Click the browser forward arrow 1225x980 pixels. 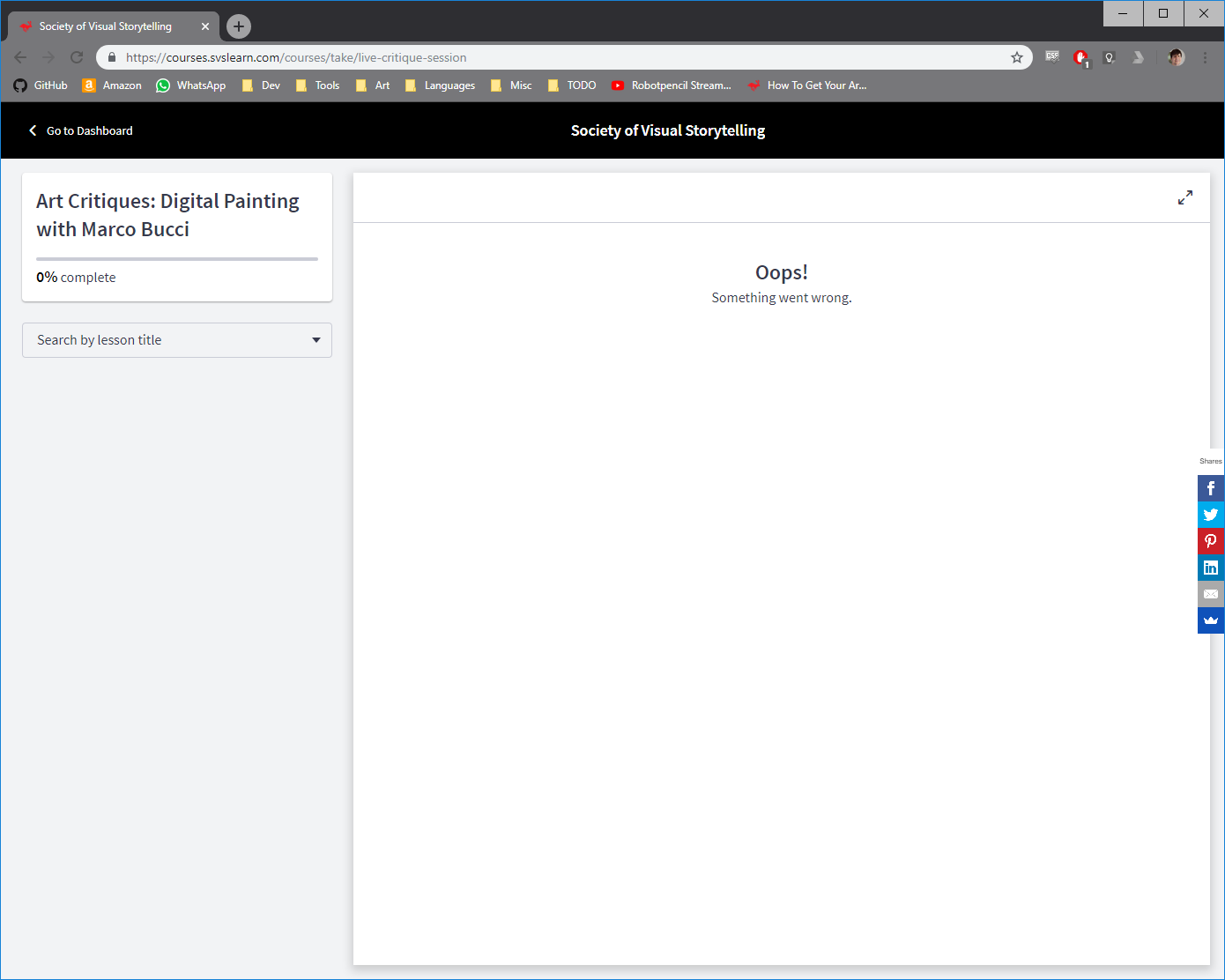click(48, 57)
